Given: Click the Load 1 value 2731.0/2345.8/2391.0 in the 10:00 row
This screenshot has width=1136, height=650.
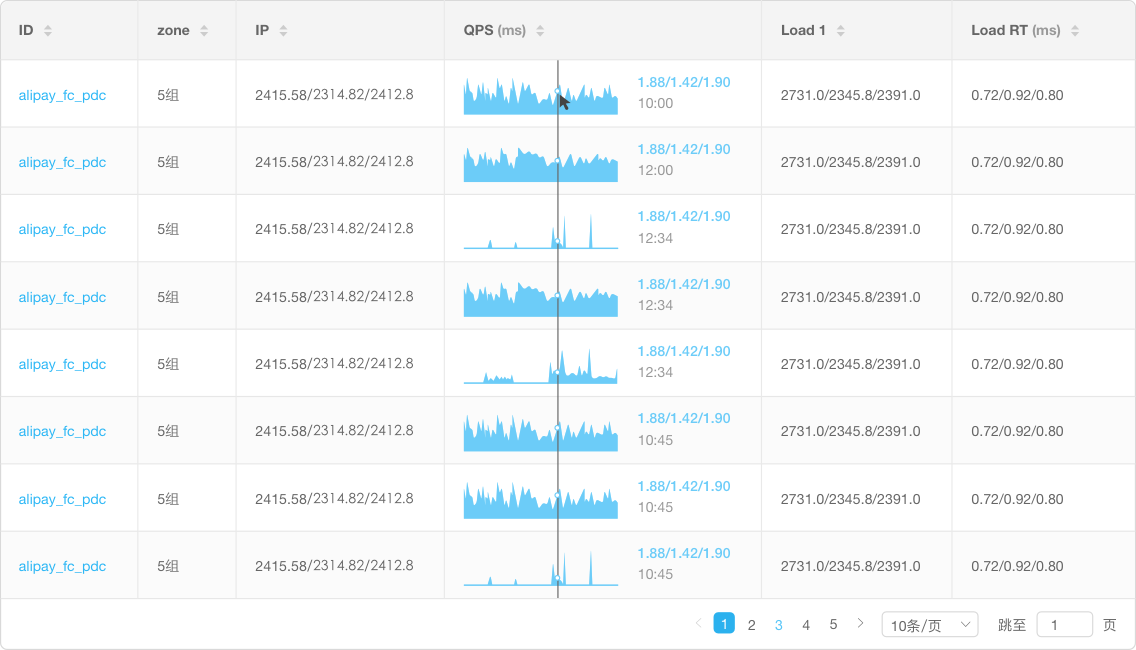Looking at the screenshot, I should click(x=851, y=95).
